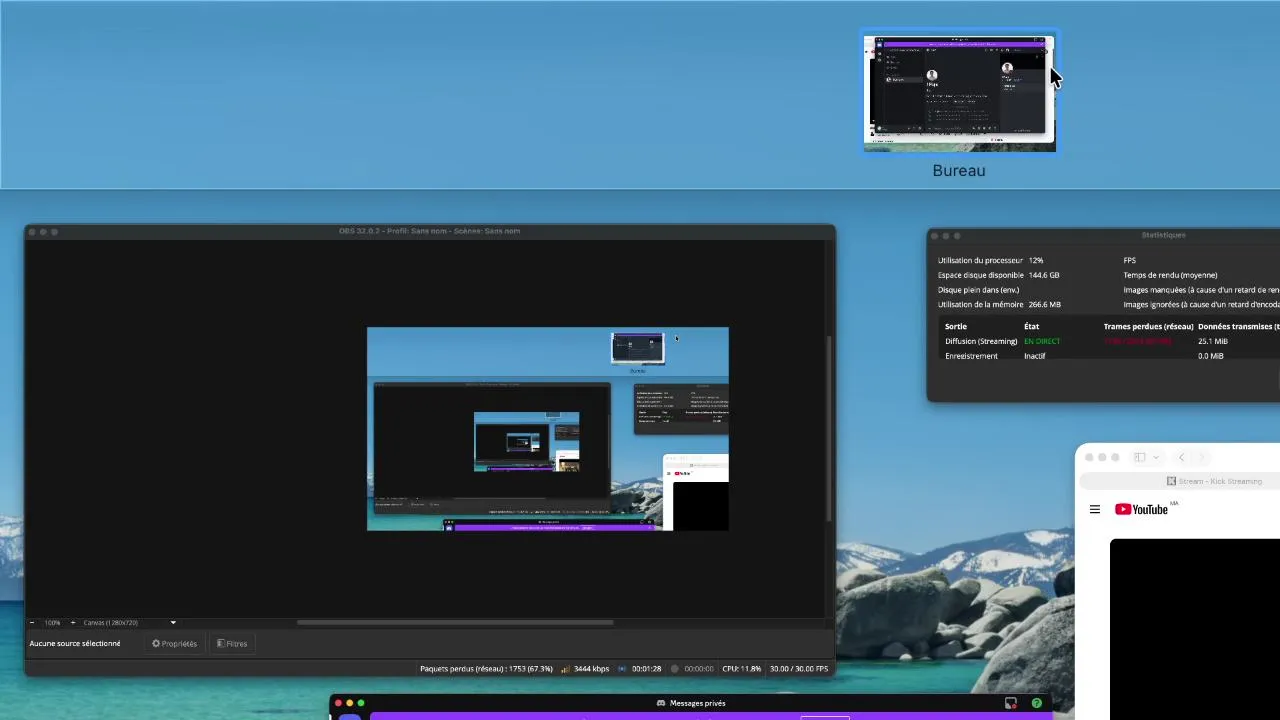Click the 3444 kbps bitrate value
1280x720 pixels.
(x=592, y=669)
